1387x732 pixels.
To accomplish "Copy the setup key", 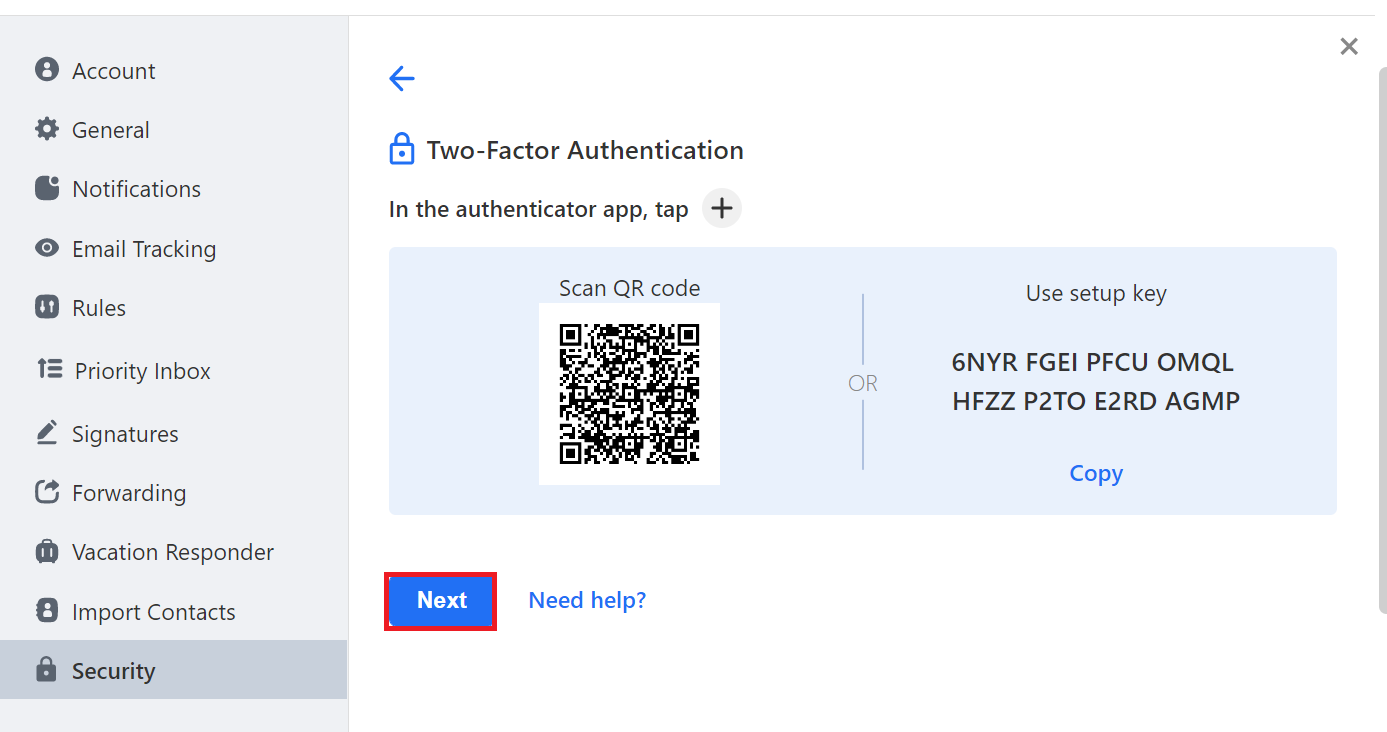I will click(1096, 473).
